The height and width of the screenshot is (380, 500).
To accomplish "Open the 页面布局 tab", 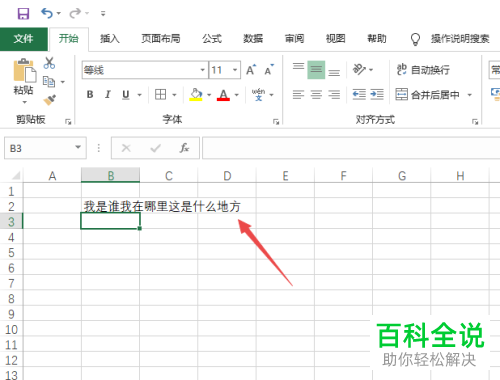I will pyautogui.click(x=161, y=39).
